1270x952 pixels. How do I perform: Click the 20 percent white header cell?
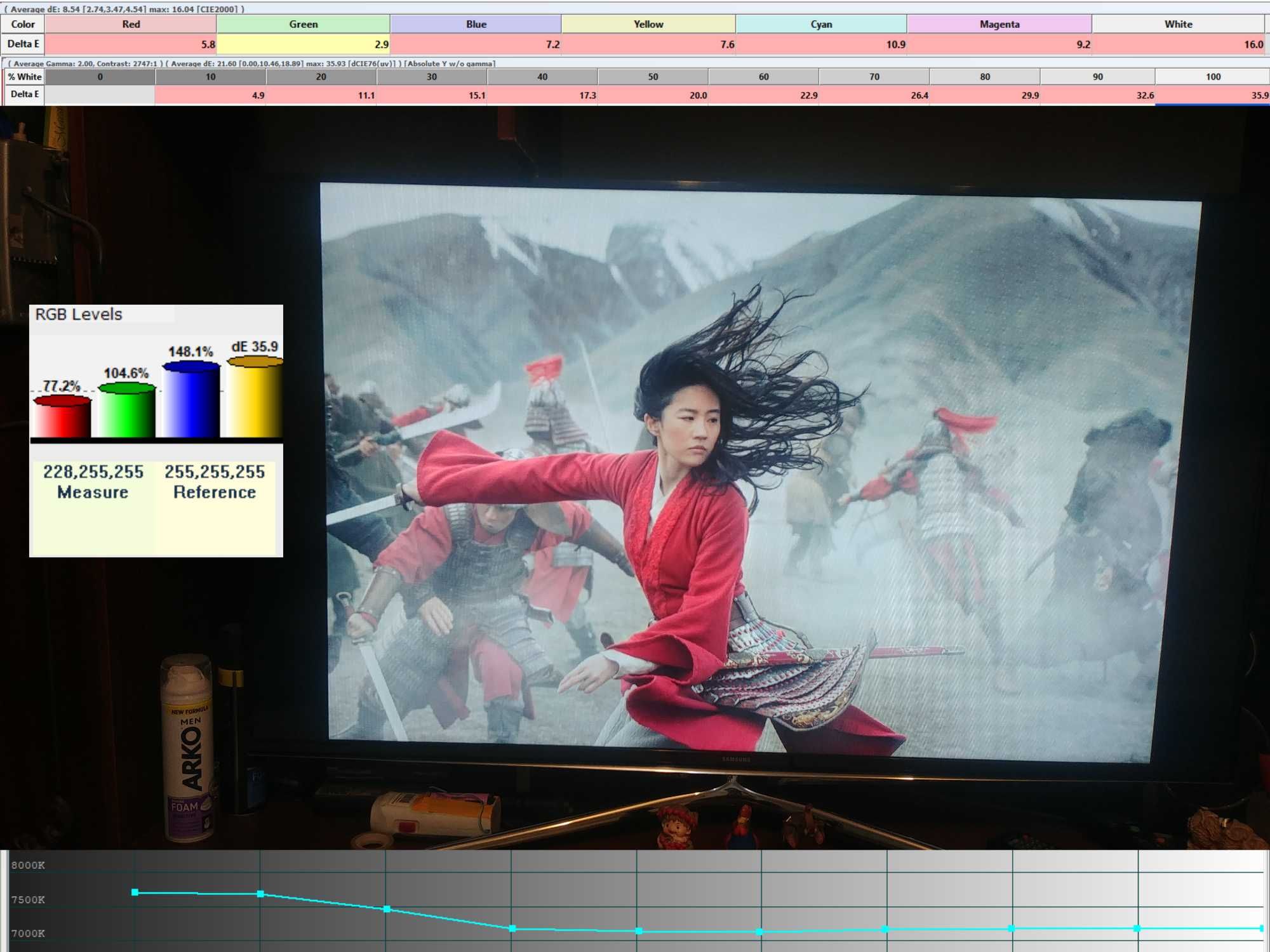coord(321,77)
